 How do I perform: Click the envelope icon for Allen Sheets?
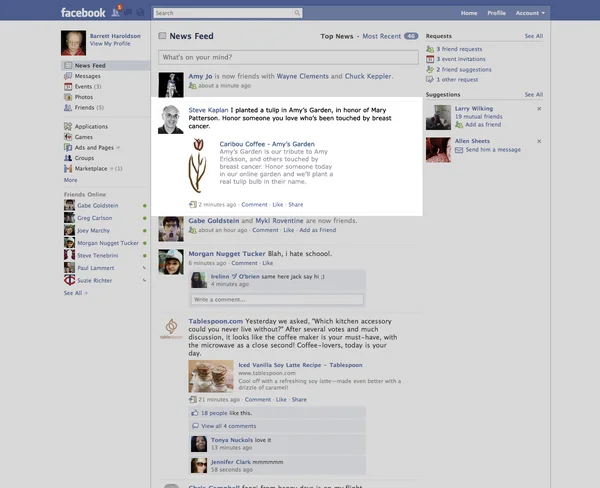[459, 150]
